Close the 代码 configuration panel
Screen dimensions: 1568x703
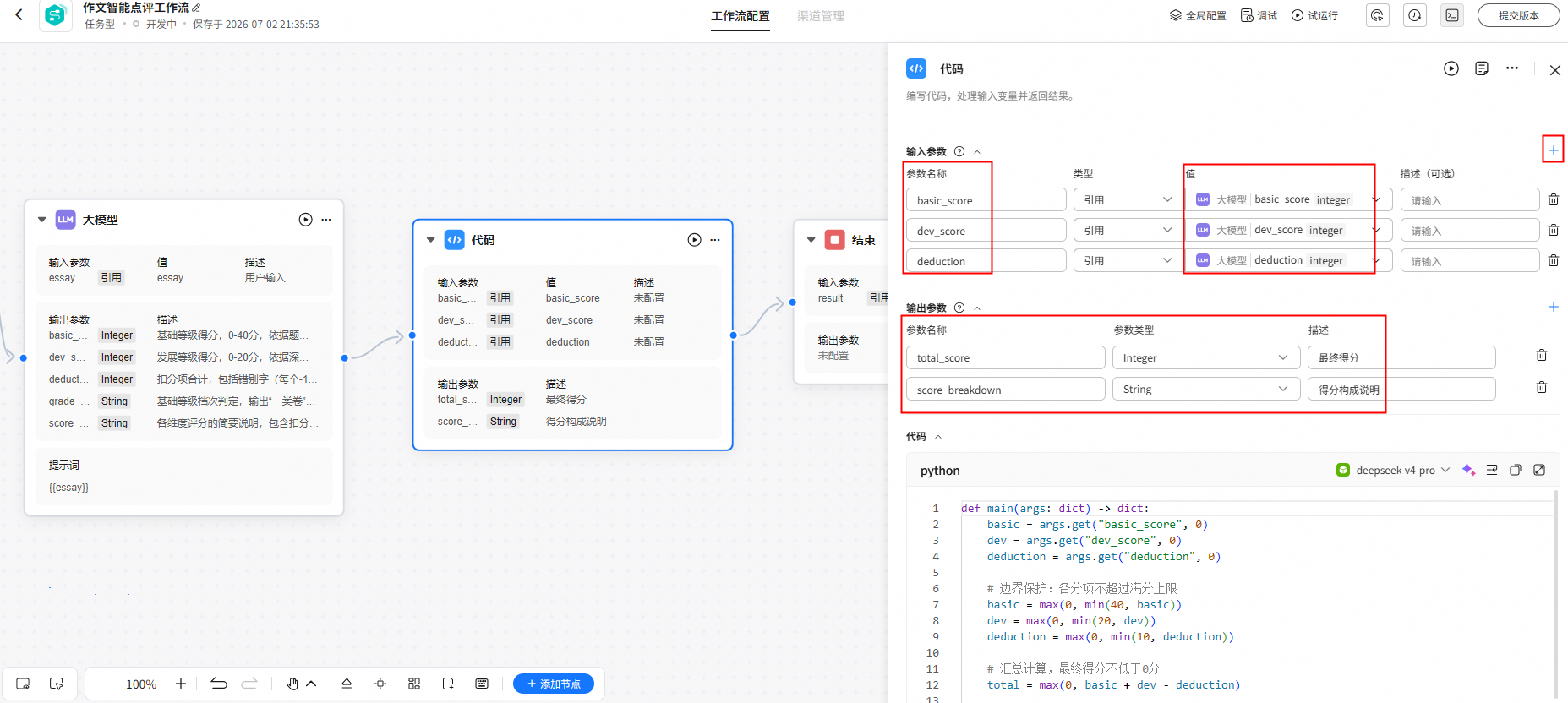point(1554,70)
